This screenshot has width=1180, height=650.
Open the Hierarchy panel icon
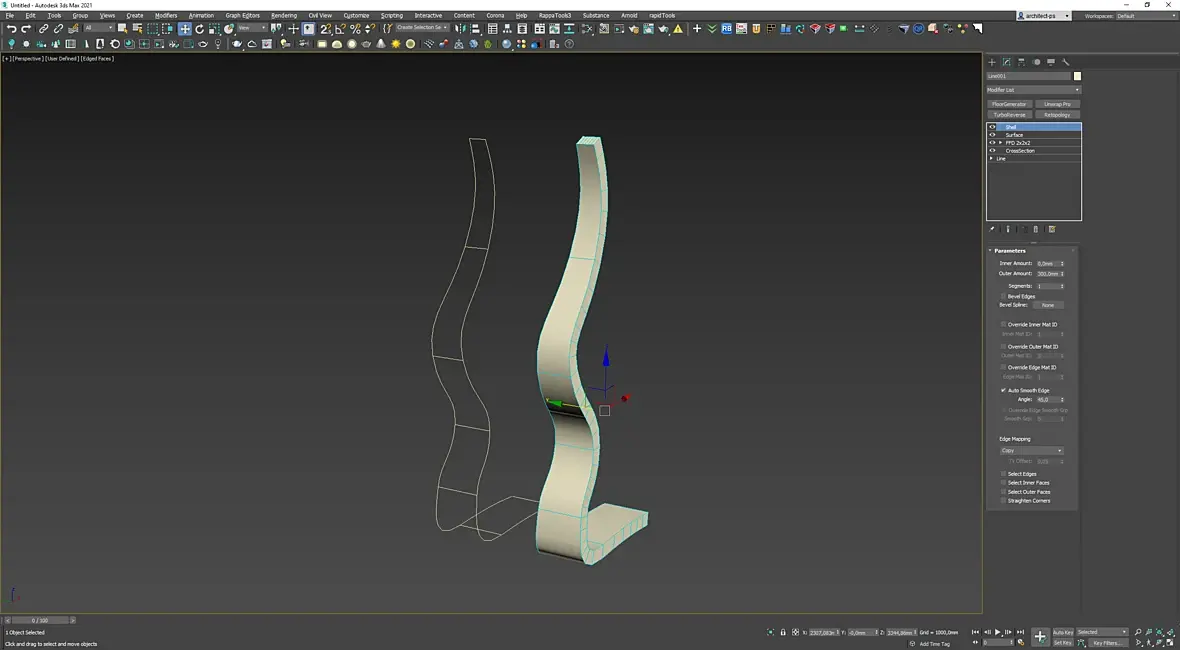pyautogui.click(x=1022, y=62)
